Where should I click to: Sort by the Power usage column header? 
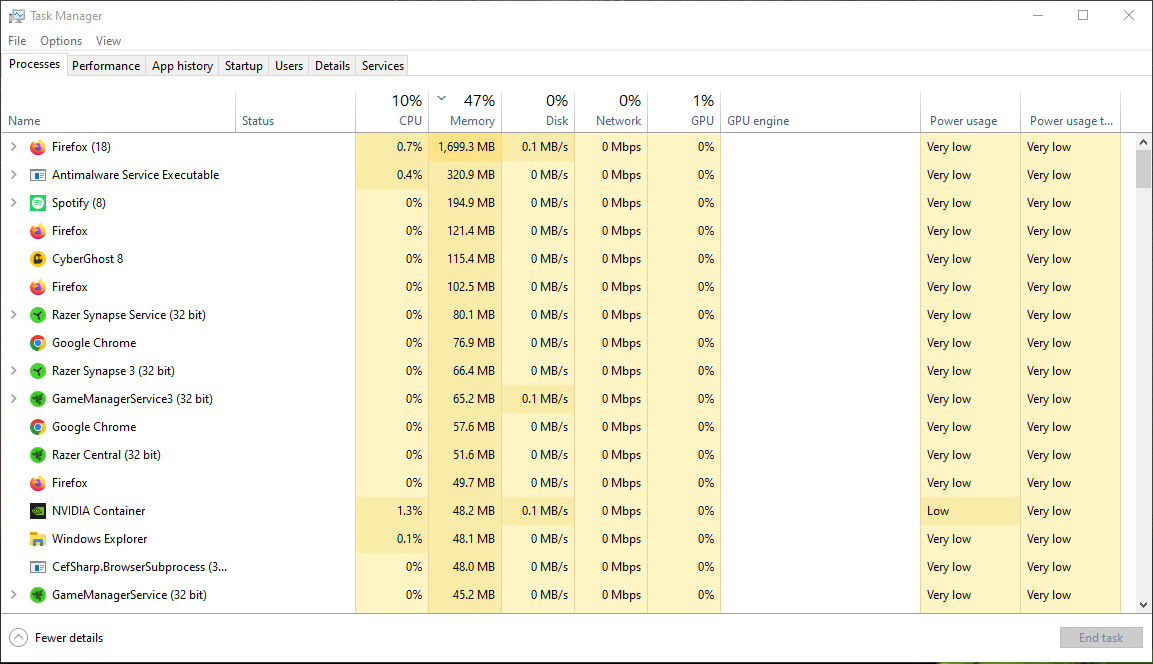[x=971, y=111]
